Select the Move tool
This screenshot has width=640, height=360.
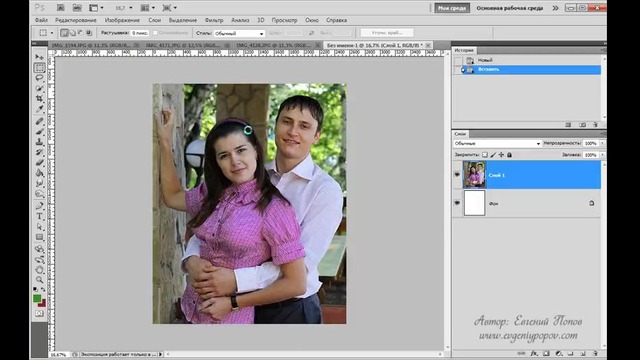(40, 57)
